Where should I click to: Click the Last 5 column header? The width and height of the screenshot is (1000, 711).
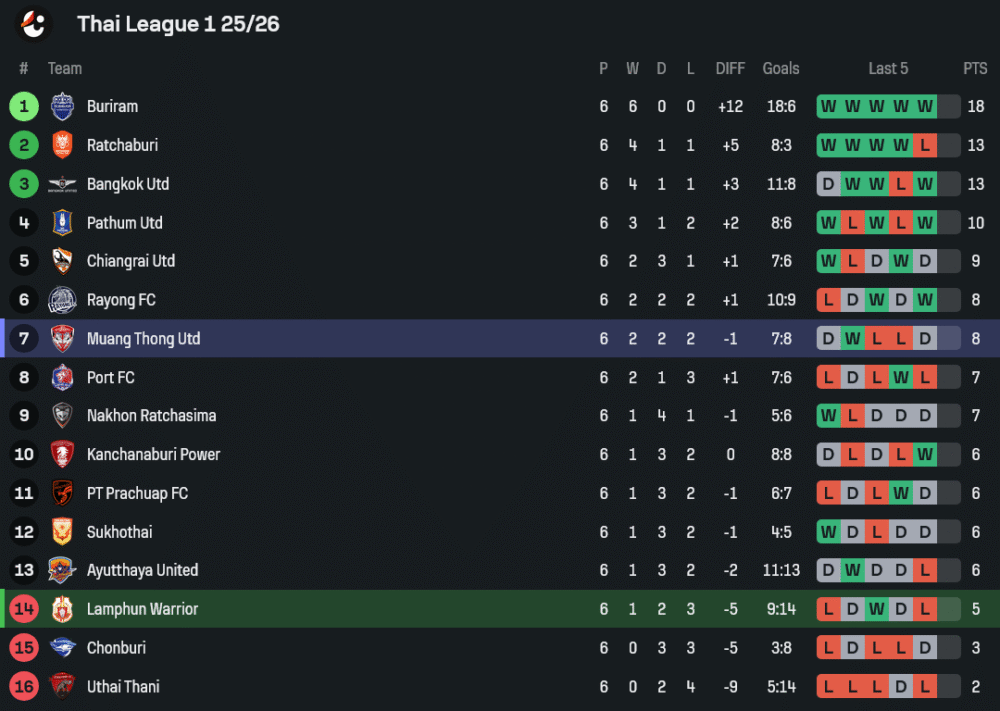[888, 68]
